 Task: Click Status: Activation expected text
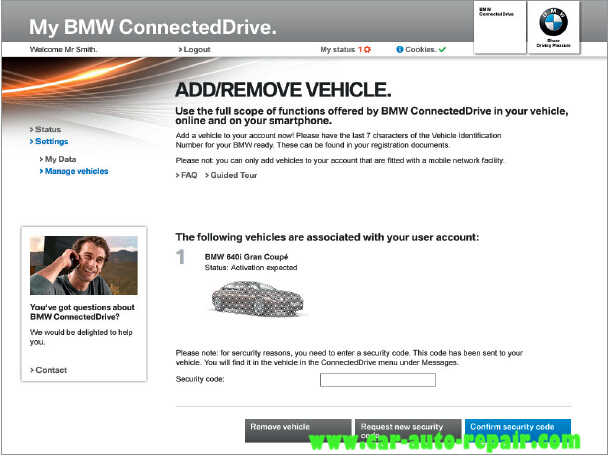click(x=251, y=268)
